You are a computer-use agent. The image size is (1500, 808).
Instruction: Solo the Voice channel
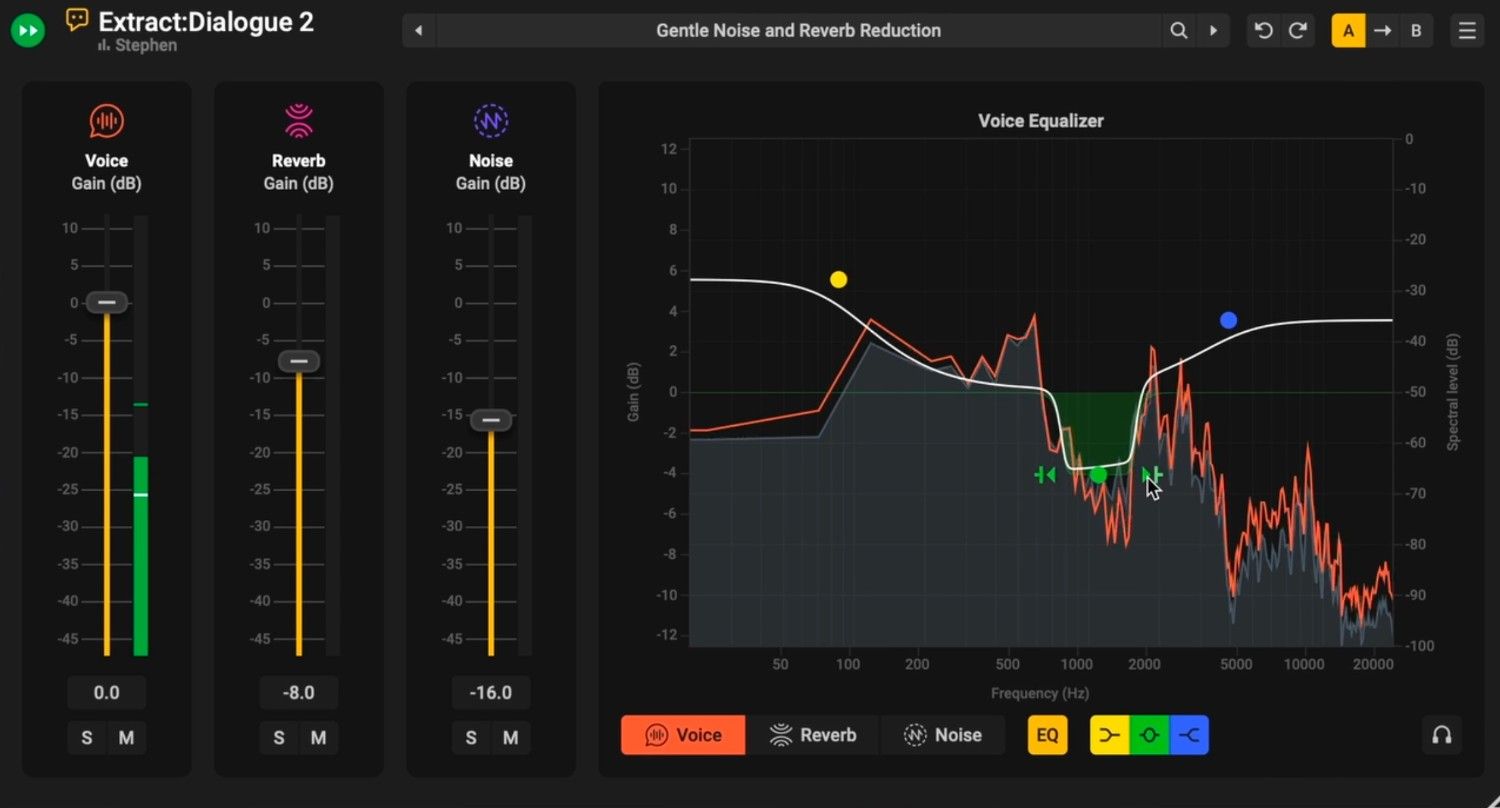pos(87,738)
